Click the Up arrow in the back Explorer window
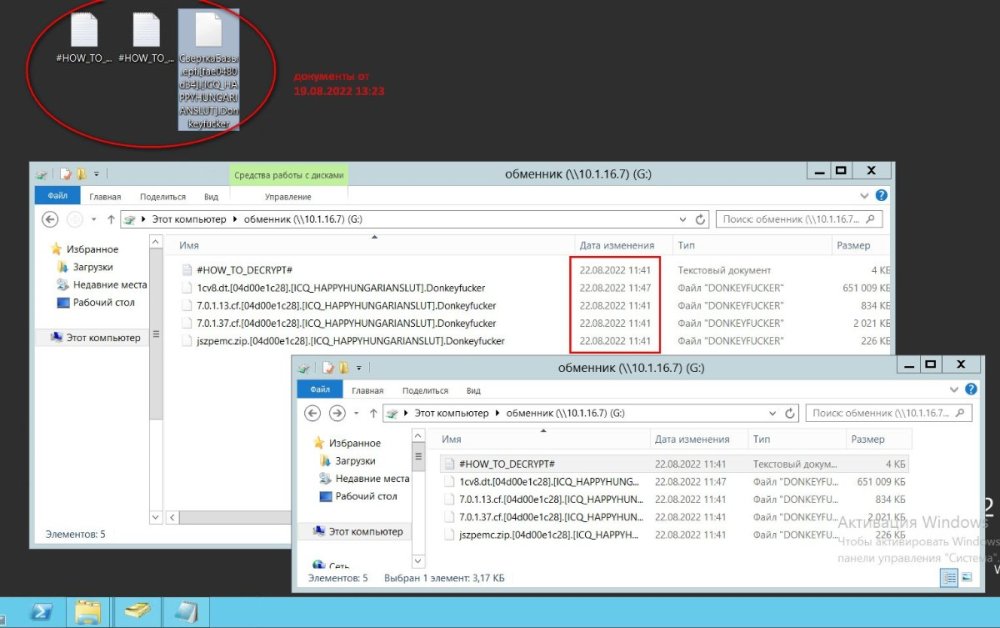The height and width of the screenshot is (628, 1000). (111, 219)
